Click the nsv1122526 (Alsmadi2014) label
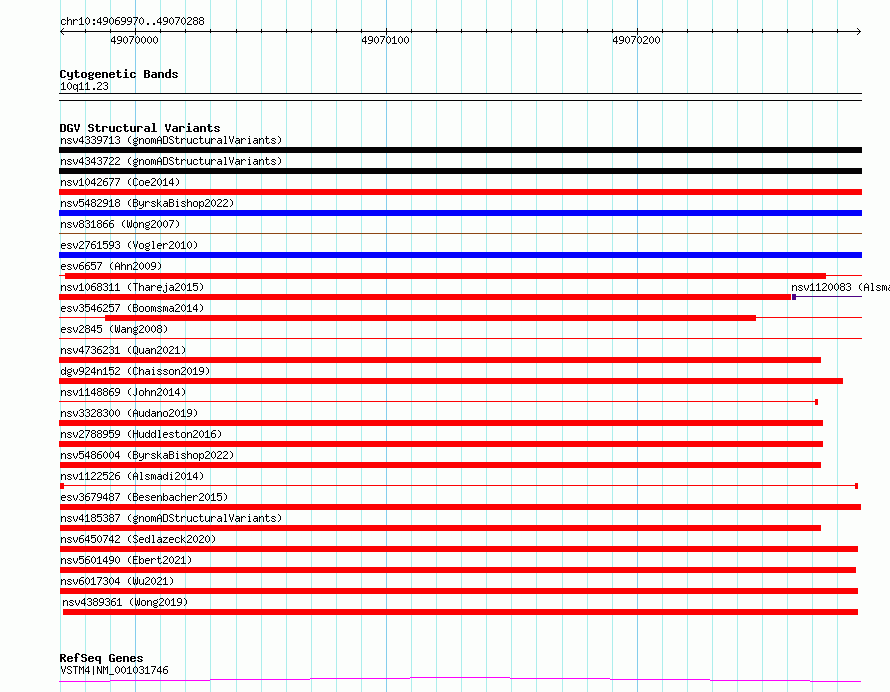The height and width of the screenshot is (692, 890). point(132,476)
